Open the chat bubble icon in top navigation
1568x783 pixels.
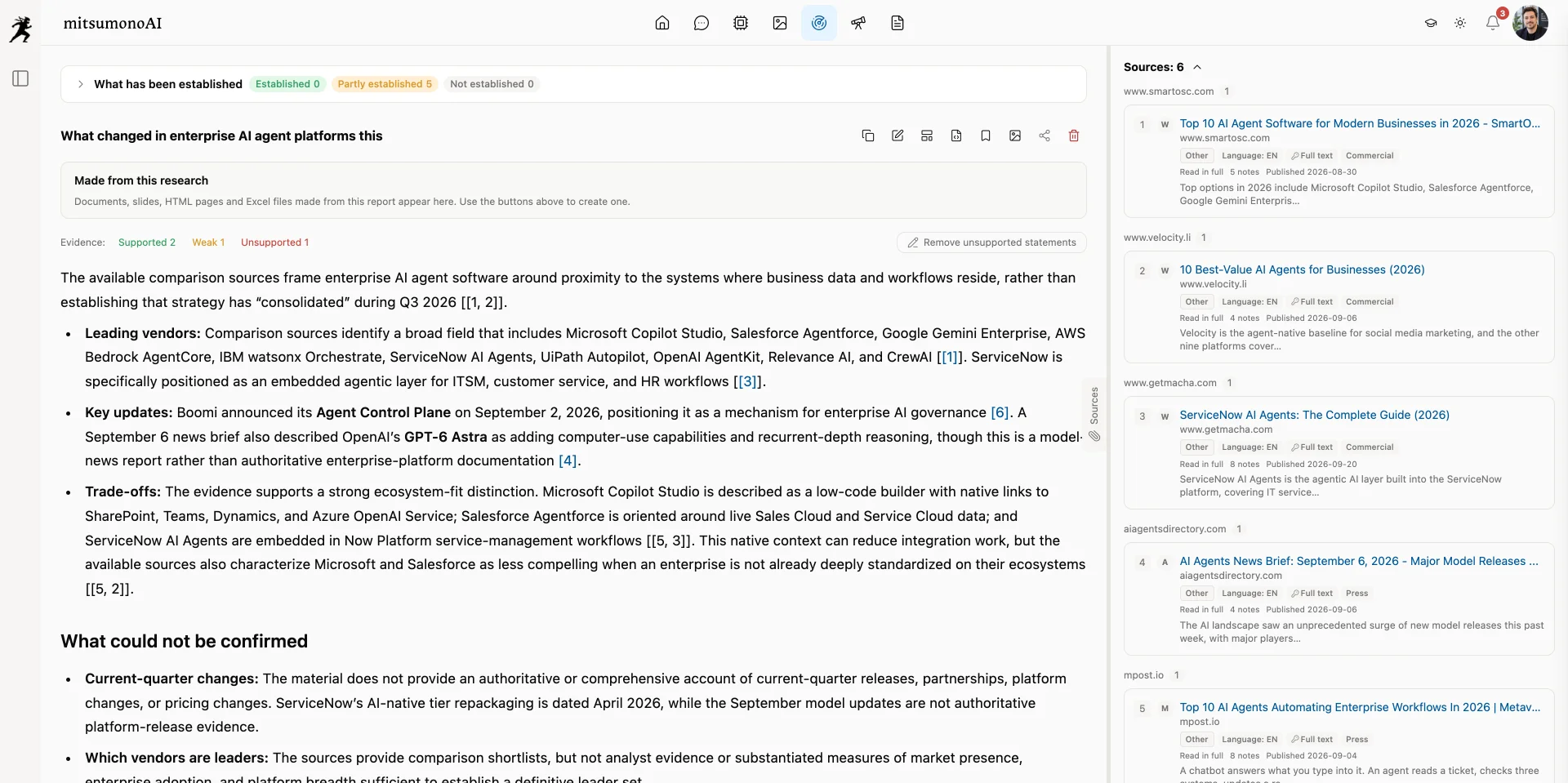click(x=702, y=23)
